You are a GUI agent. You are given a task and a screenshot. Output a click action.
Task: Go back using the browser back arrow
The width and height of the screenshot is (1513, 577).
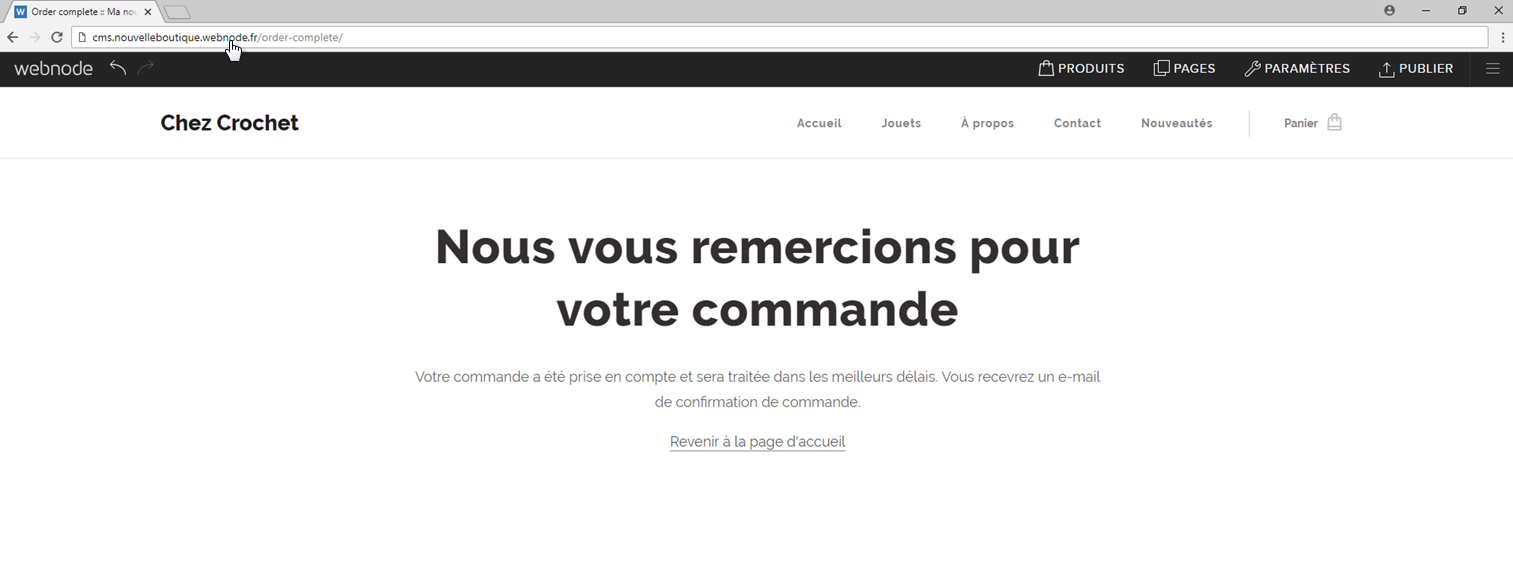(11, 36)
